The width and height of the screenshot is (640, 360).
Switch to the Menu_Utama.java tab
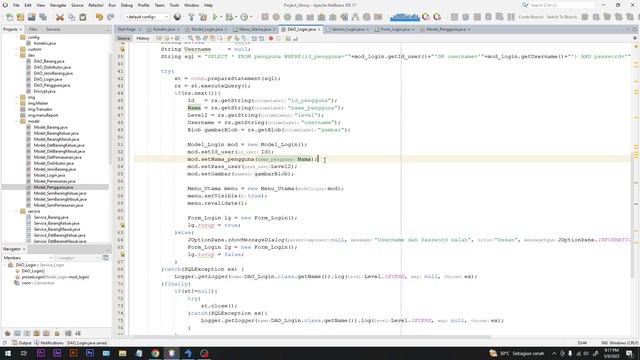[x=255, y=29]
